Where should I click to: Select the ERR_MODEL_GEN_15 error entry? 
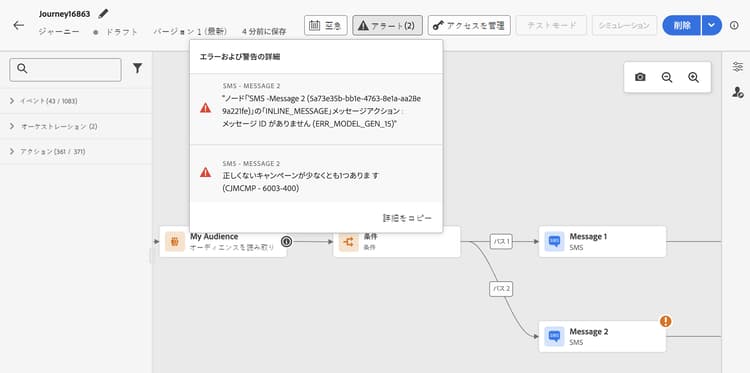(316, 109)
